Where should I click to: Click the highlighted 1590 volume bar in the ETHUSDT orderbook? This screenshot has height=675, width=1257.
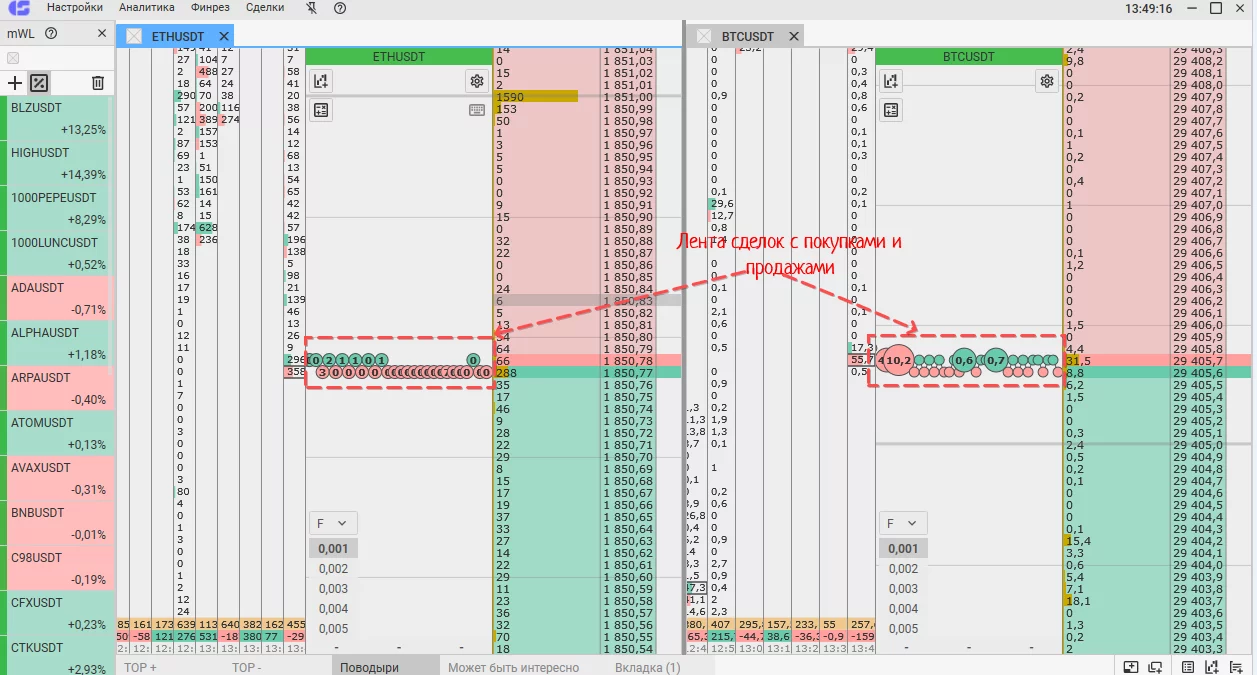(x=536, y=96)
